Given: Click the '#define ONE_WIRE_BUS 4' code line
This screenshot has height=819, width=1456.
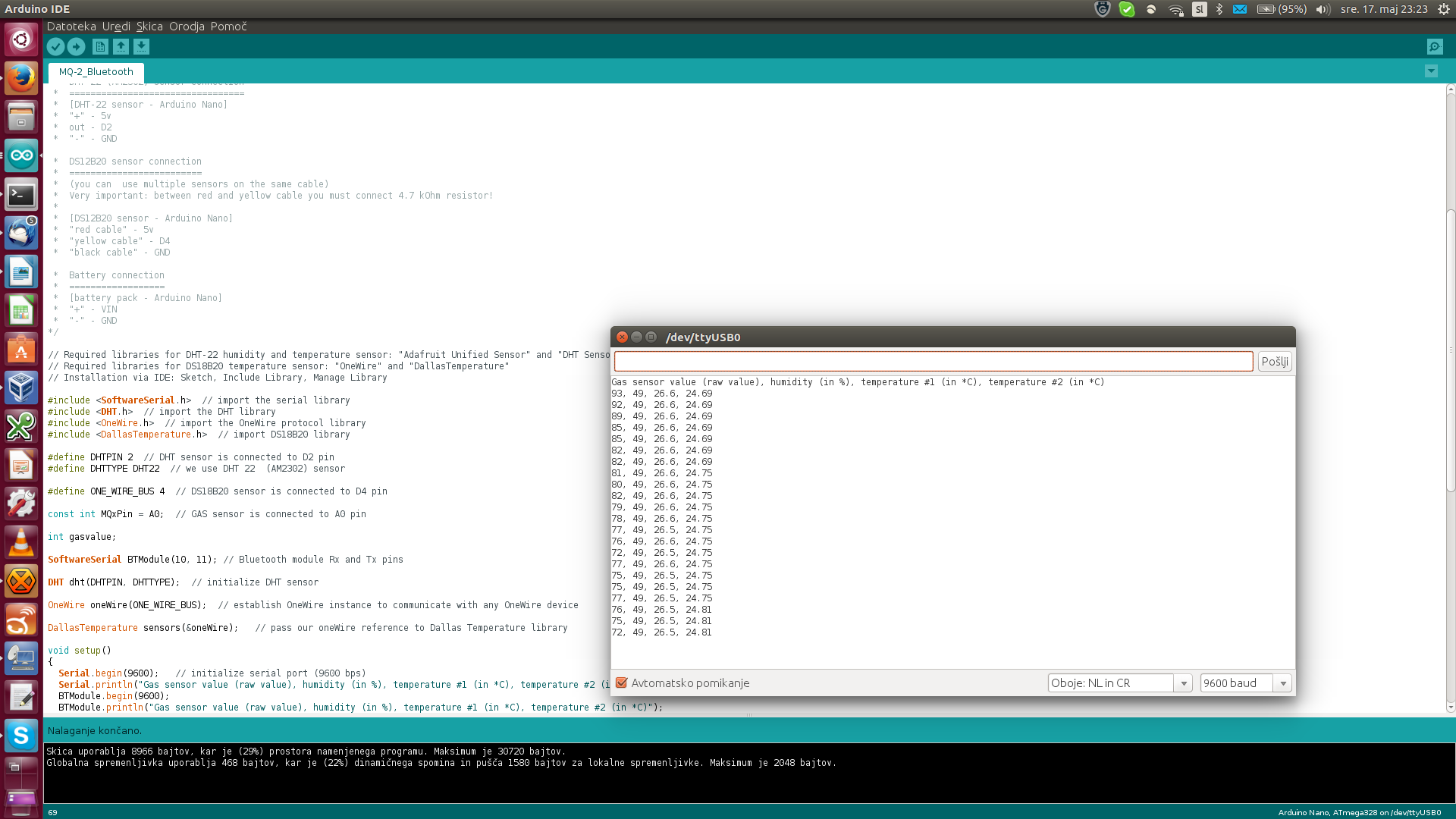Looking at the screenshot, I should [x=217, y=491].
